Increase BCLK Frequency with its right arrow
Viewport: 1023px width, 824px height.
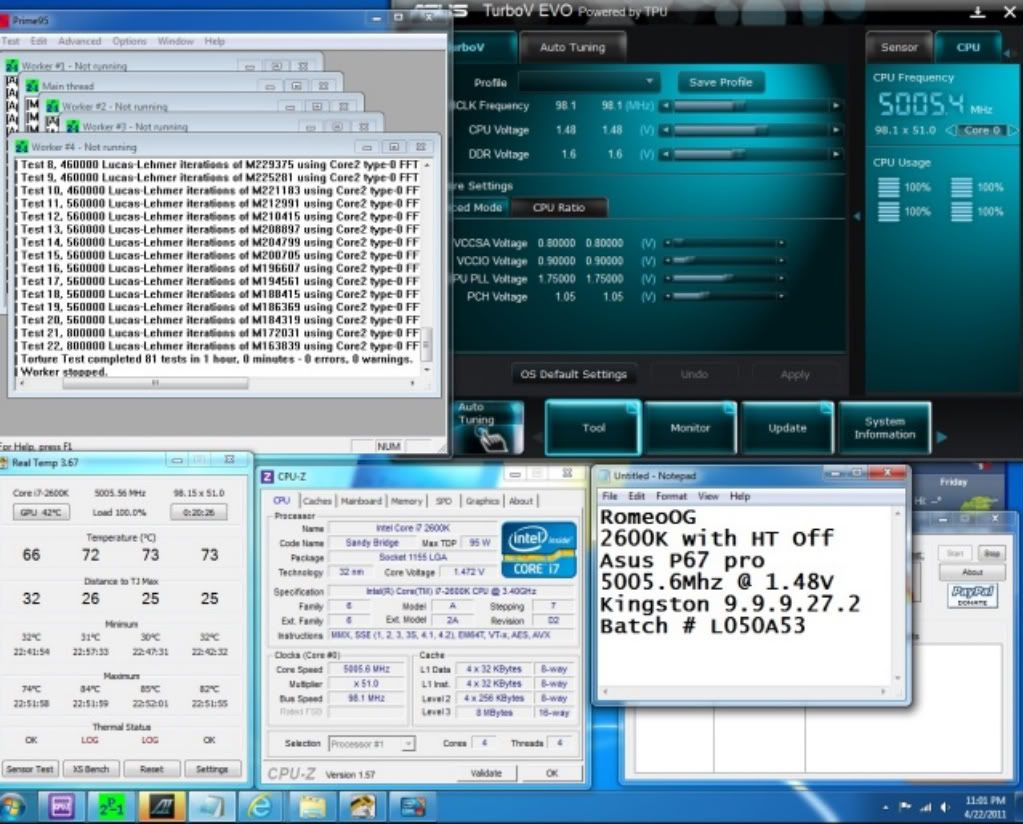tap(836, 106)
